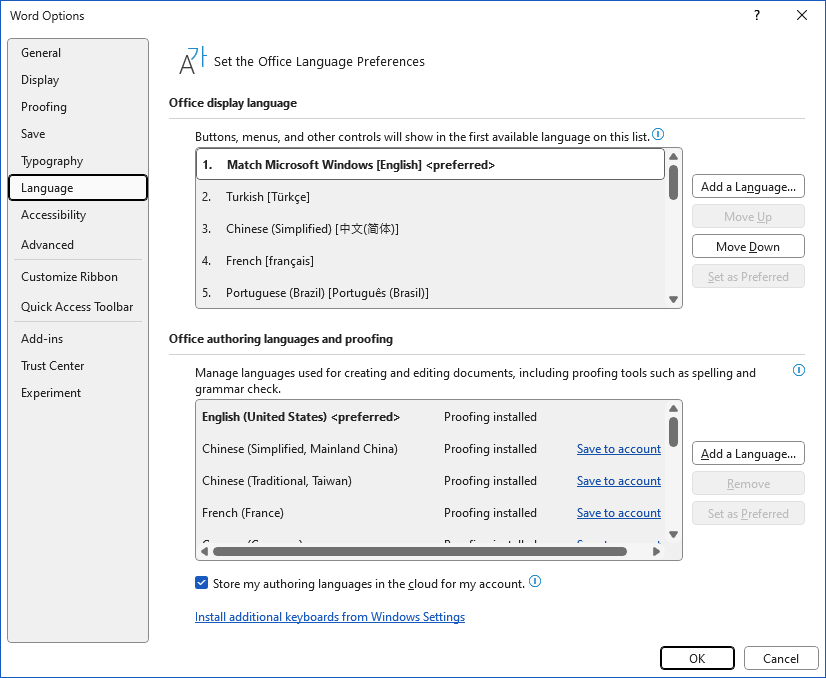Open Customize Ribbon settings
This screenshot has width=826, height=678.
tap(78, 277)
